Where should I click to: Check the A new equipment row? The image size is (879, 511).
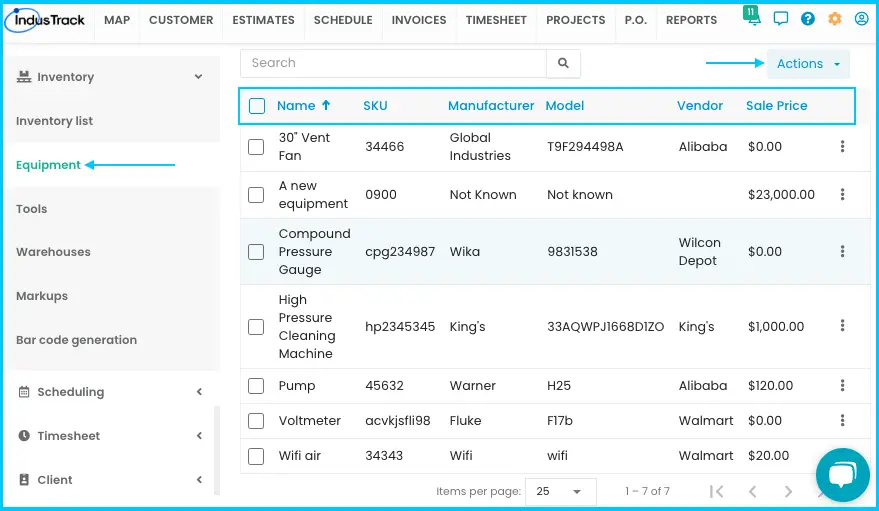[256, 195]
